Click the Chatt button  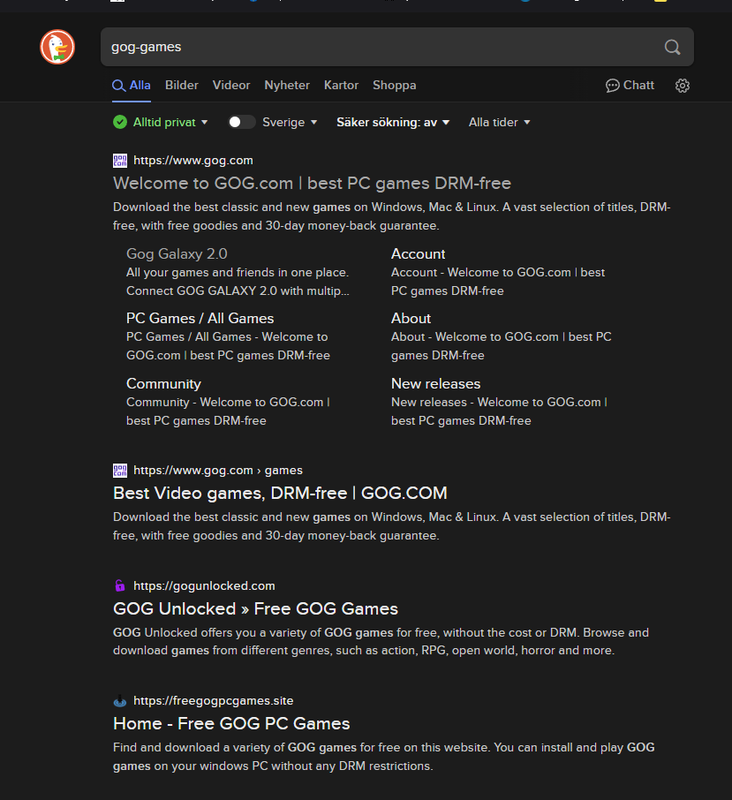click(630, 85)
